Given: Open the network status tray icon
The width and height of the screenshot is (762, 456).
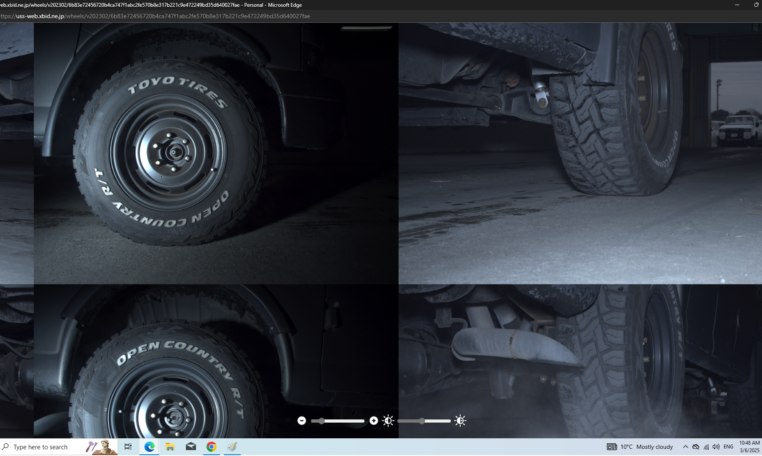Looking at the screenshot, I should pyautogui.click(x=706, y=447).
